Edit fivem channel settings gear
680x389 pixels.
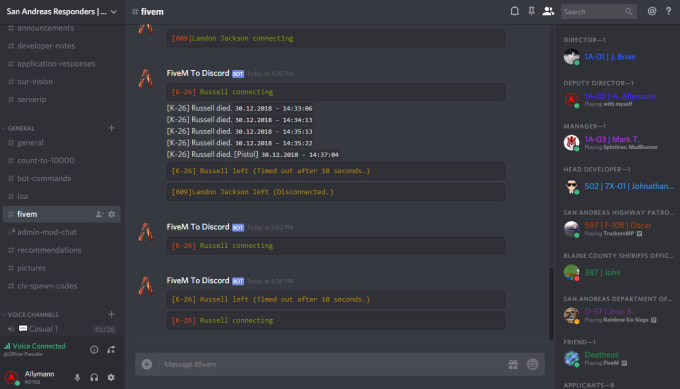pyautogui.click(x=111, y=214)
